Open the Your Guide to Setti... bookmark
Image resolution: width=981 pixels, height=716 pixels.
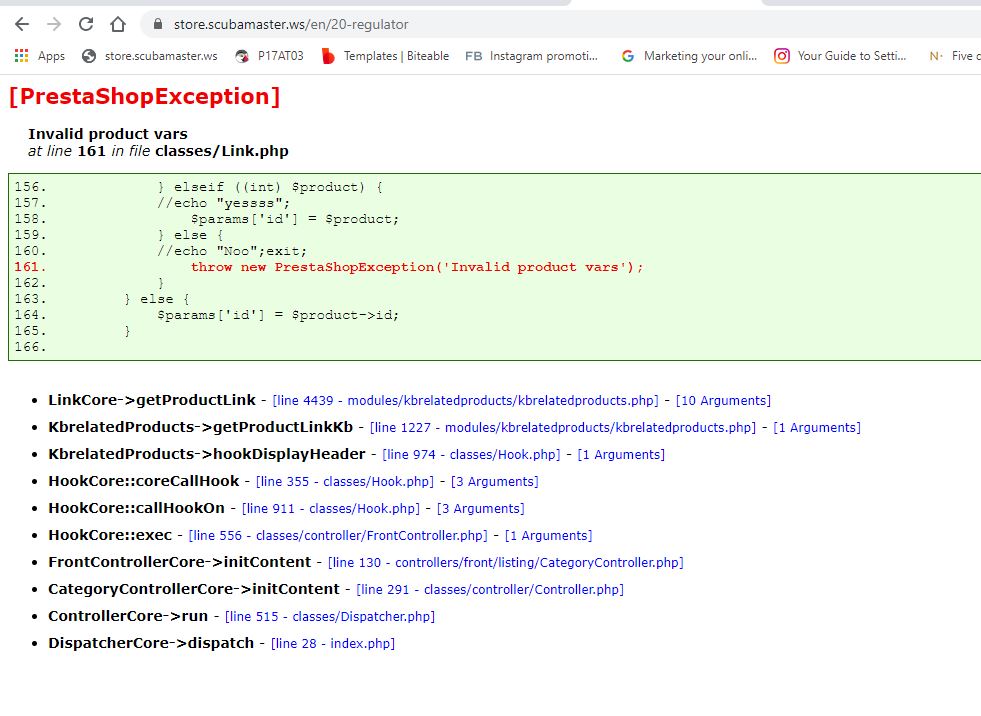[x=840, y=56]
